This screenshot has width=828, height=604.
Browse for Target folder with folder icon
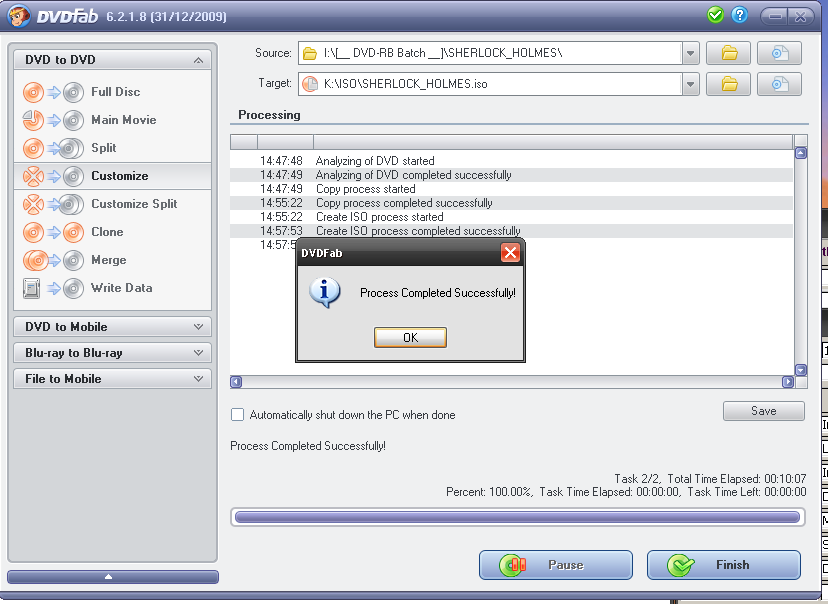tap(729, 84)
